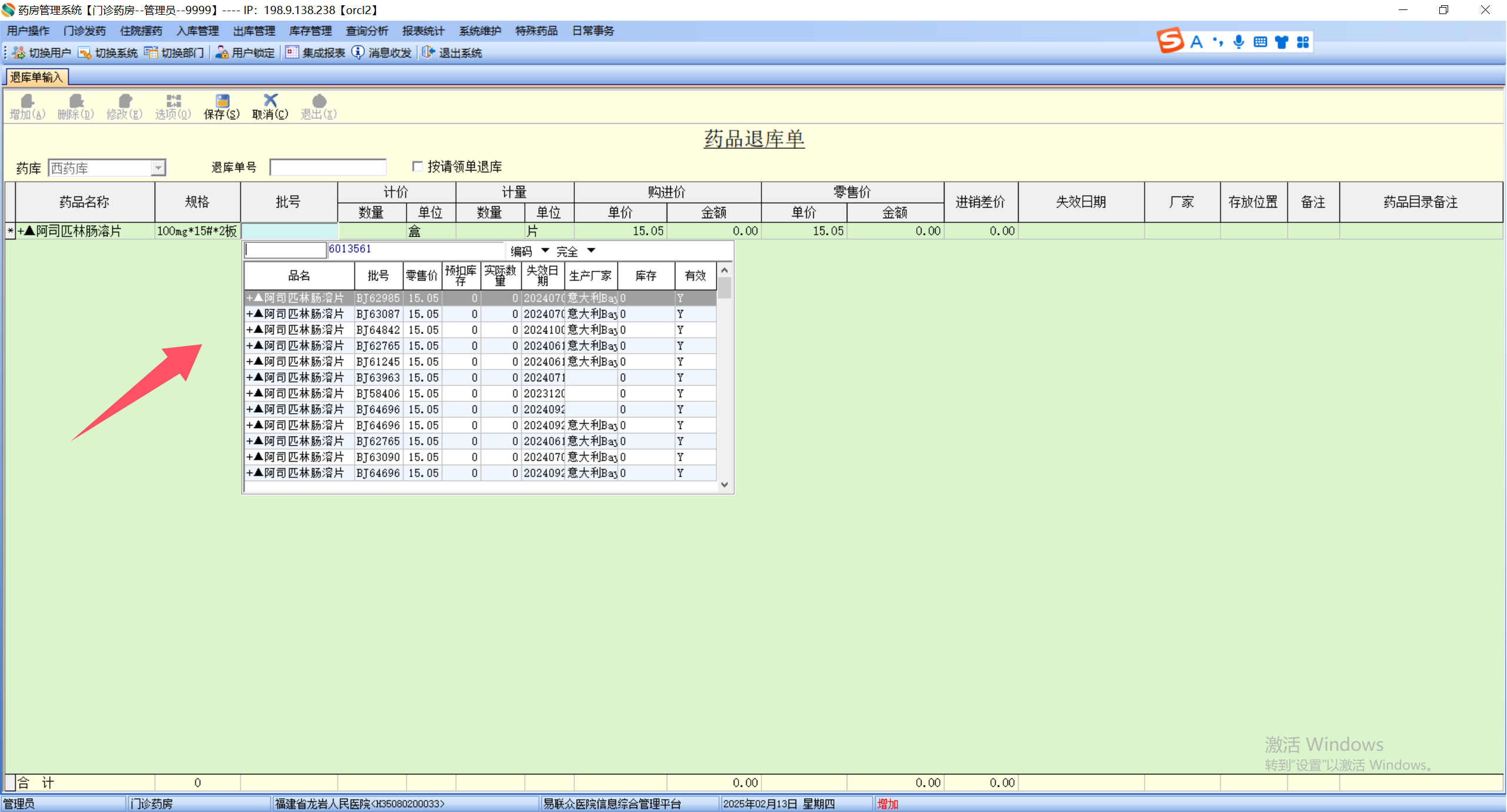The height and width of the screenshot is (812, 1507).
Task: Select batch BJ64842 row in list
Action: [x=378, y=330]
